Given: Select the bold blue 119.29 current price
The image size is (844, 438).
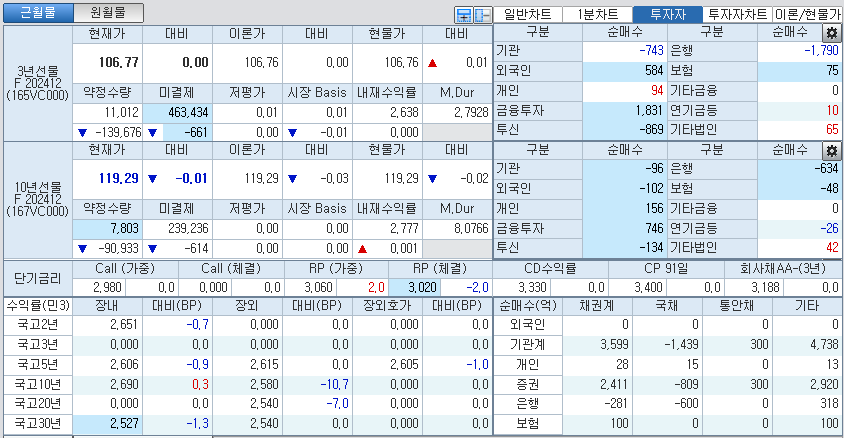Looking at the screenshot, I should (118, 178).
